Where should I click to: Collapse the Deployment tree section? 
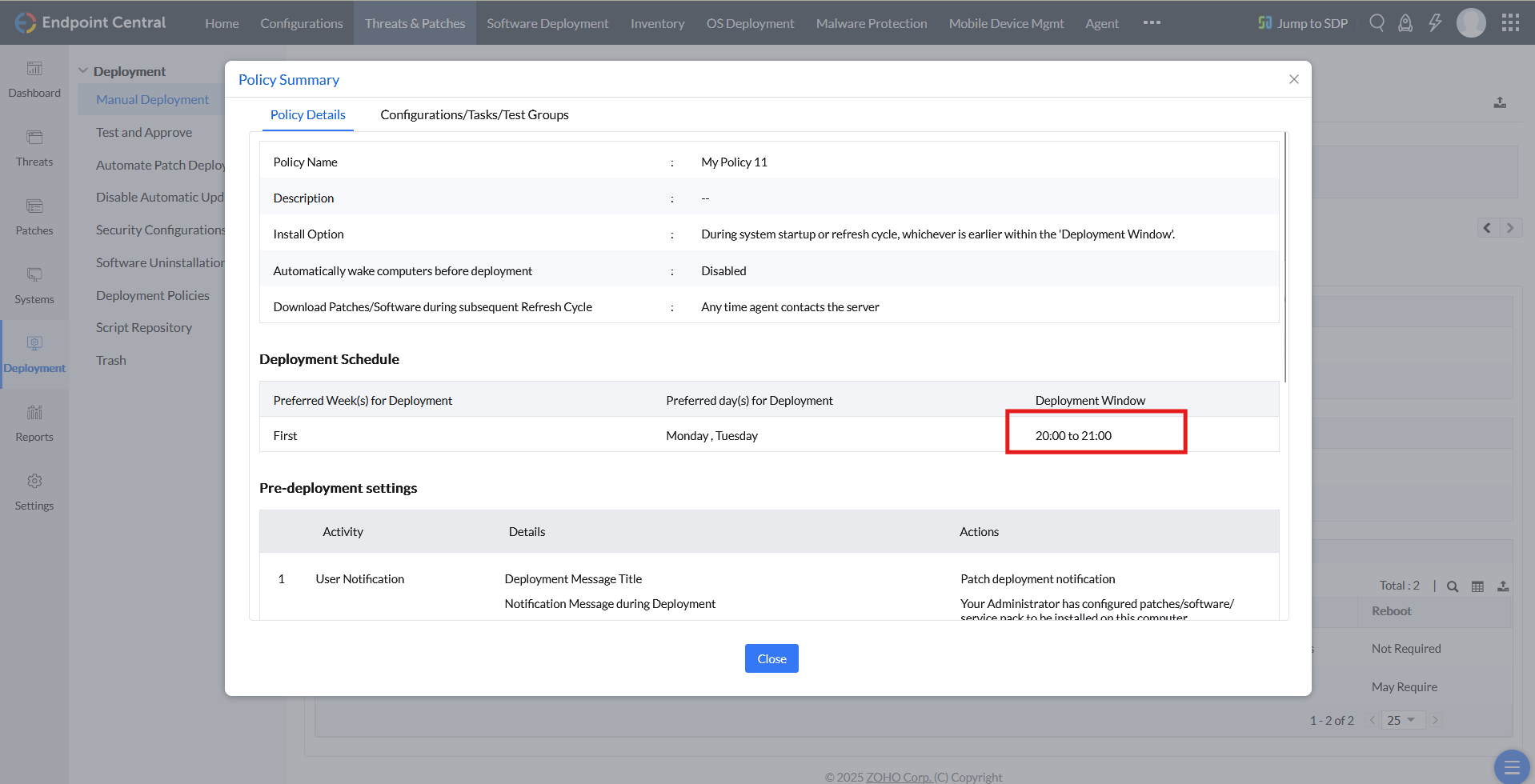tap(83, 70)
